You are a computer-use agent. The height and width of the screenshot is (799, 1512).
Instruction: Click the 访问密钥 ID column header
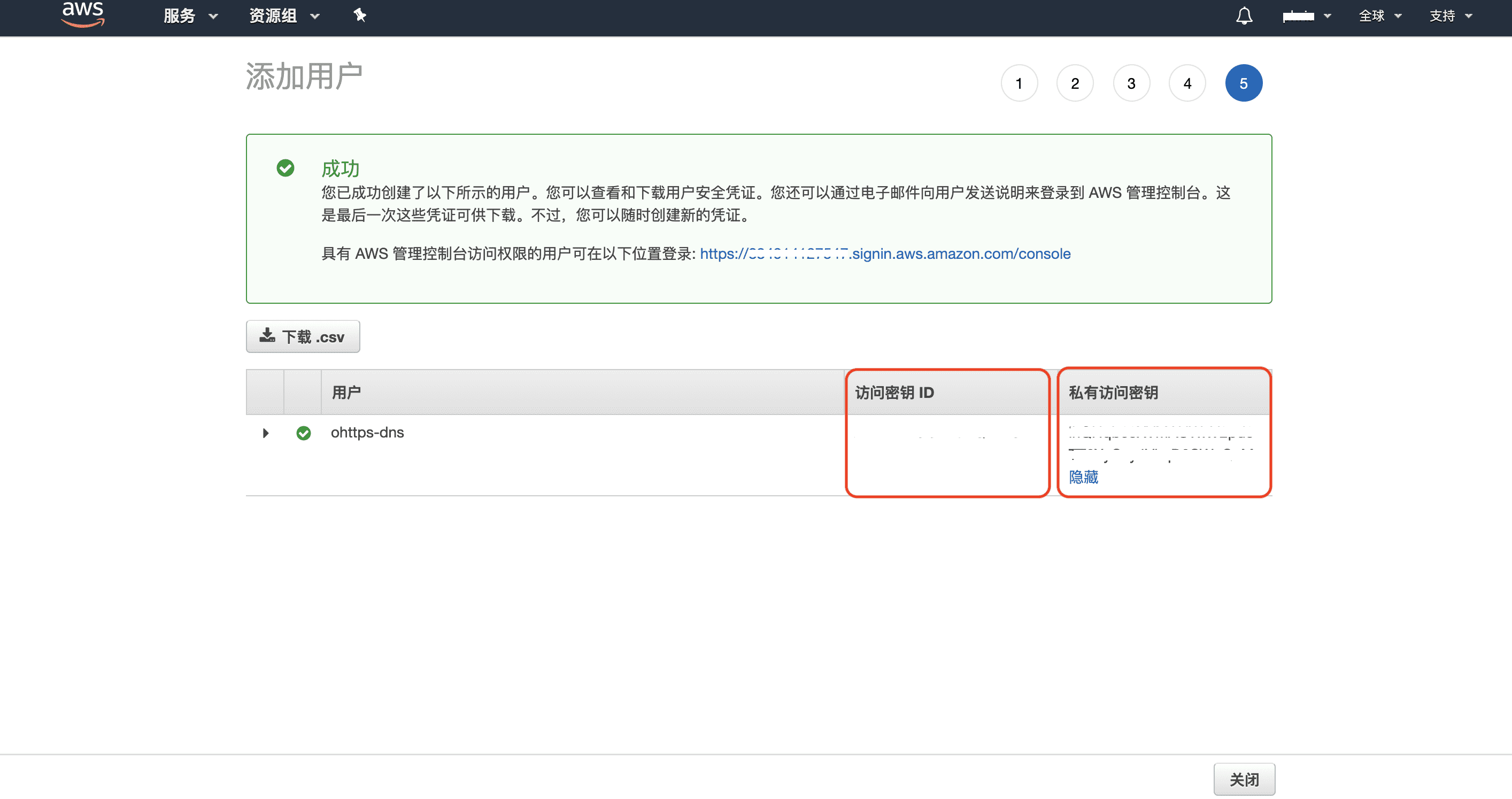(894, 392)
